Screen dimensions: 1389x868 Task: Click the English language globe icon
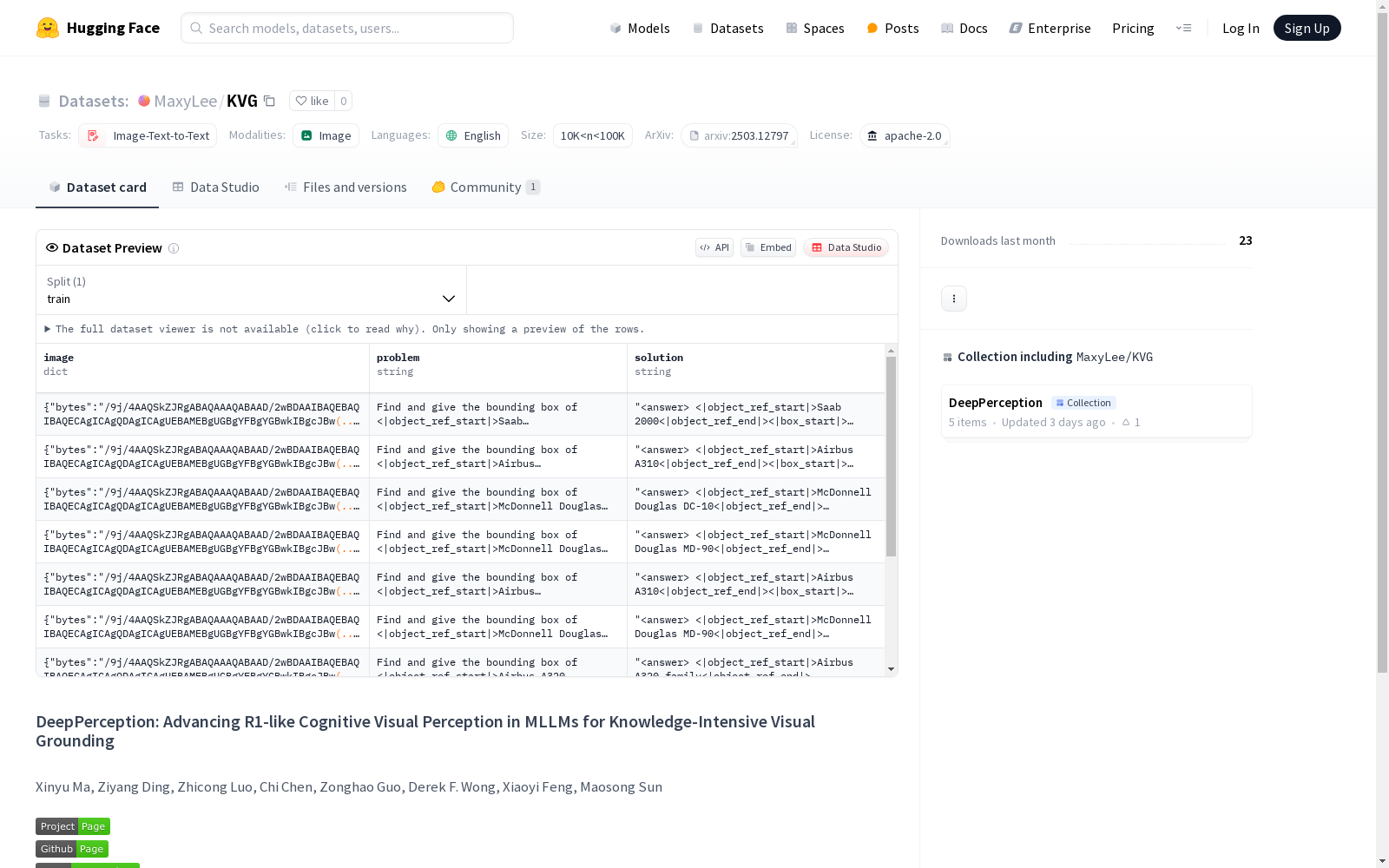click(451, 135)
